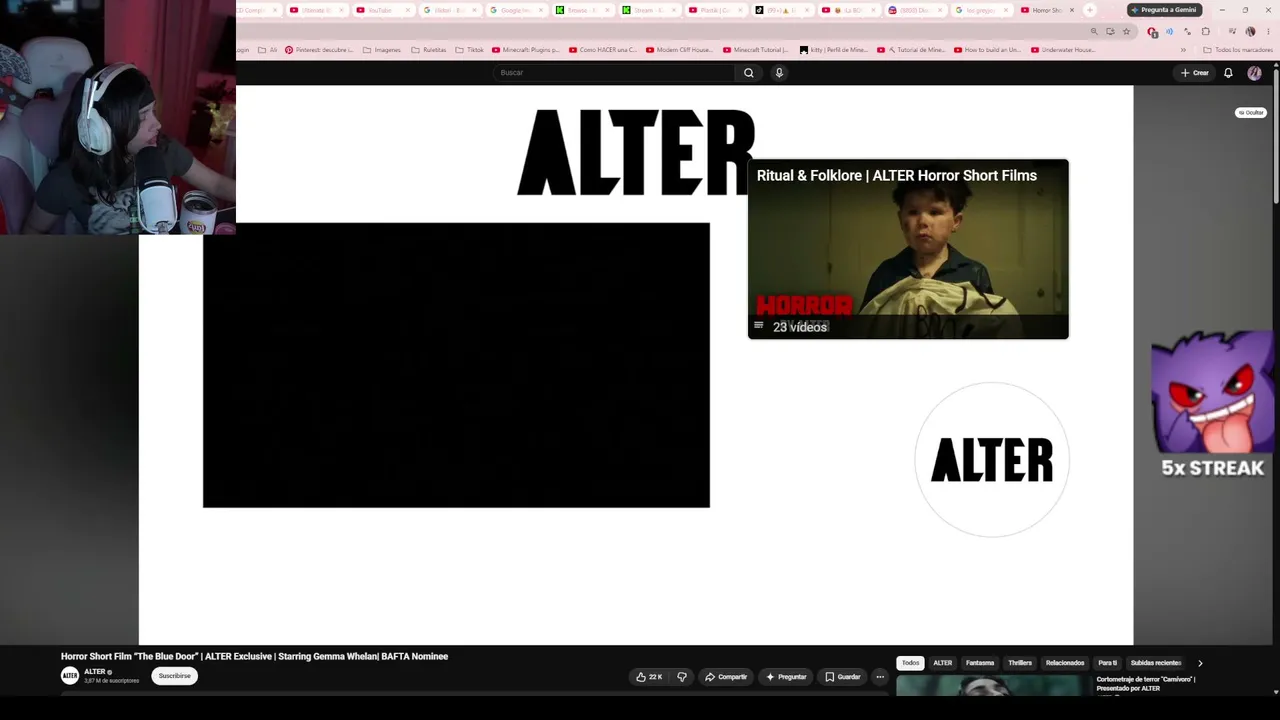Screen dimensions: 1280x720
Task: Switch to the 'Horror Sh...' browser tab
Action: tap(1047, 10)
